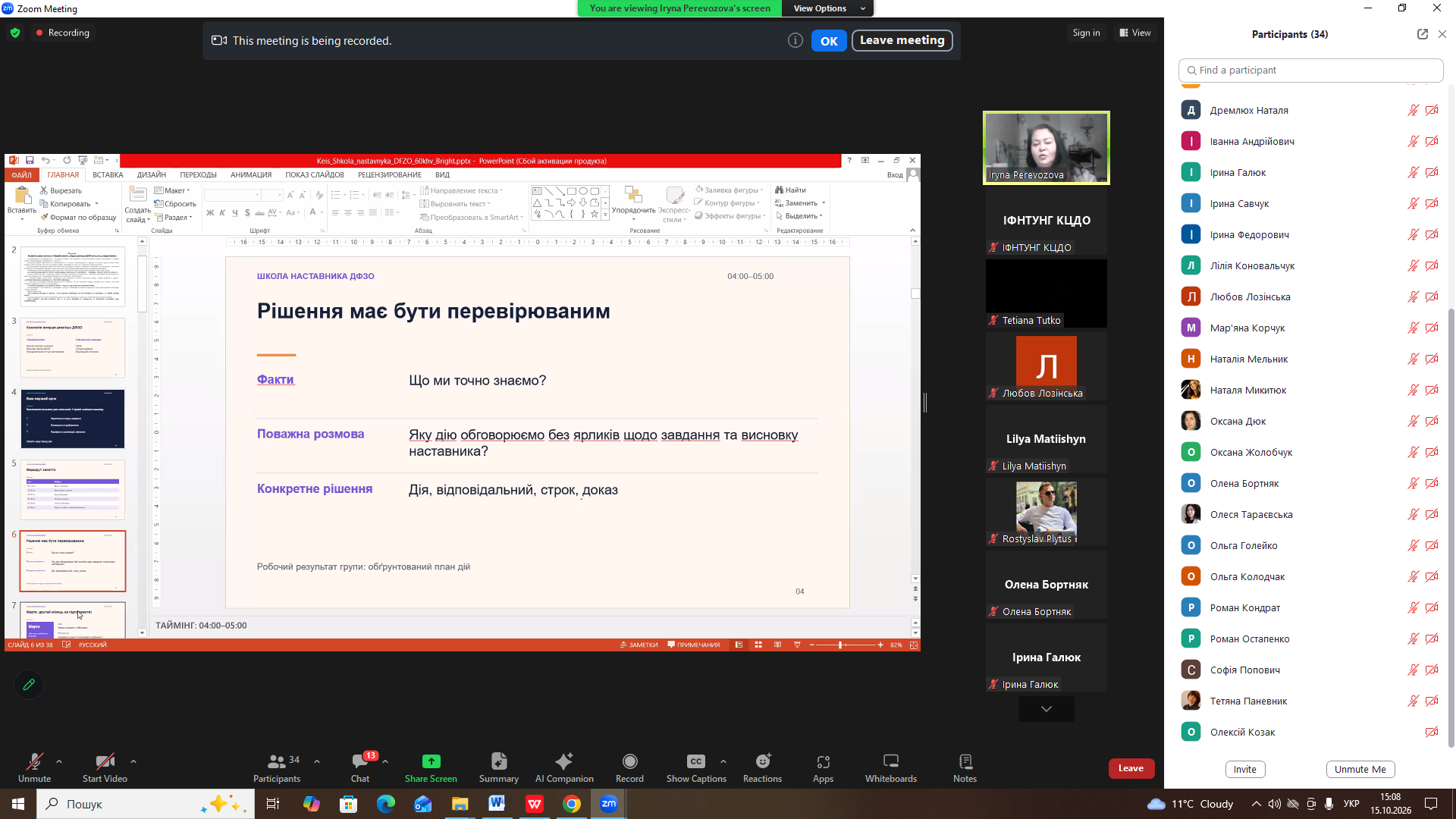Click the Find a participant search field
The height and width of the screenshot is (819, 1456).
(1310, 70)
